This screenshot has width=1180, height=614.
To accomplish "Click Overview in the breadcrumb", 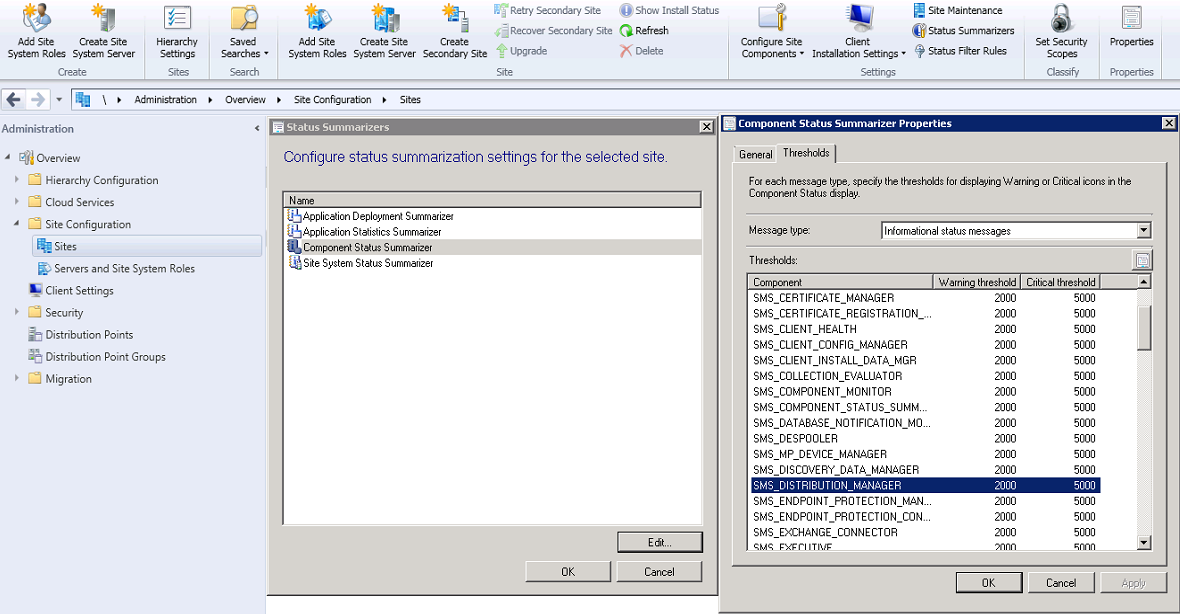I will click(245, 99).
